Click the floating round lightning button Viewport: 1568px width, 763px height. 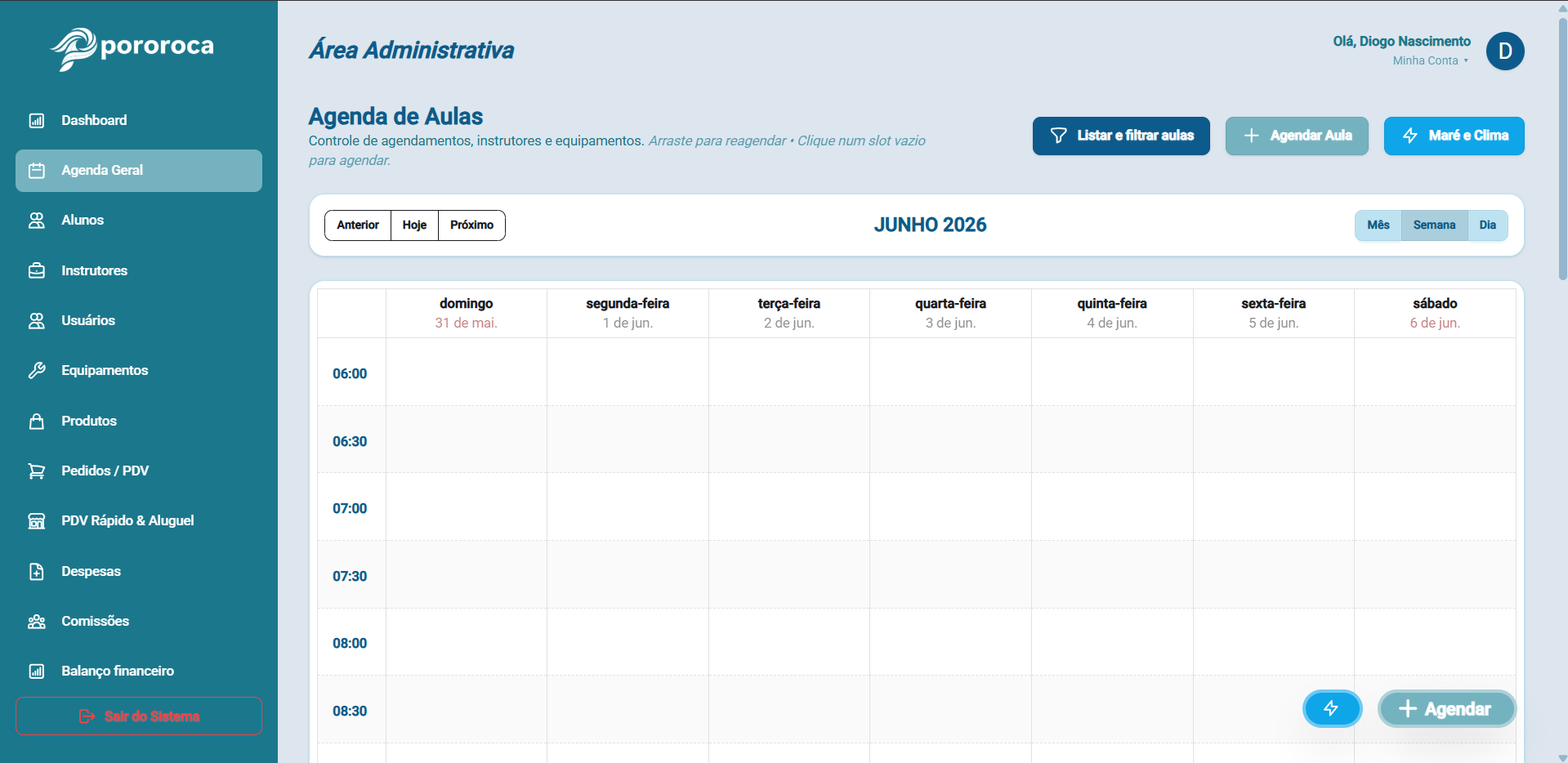(x=1332, y=708)
